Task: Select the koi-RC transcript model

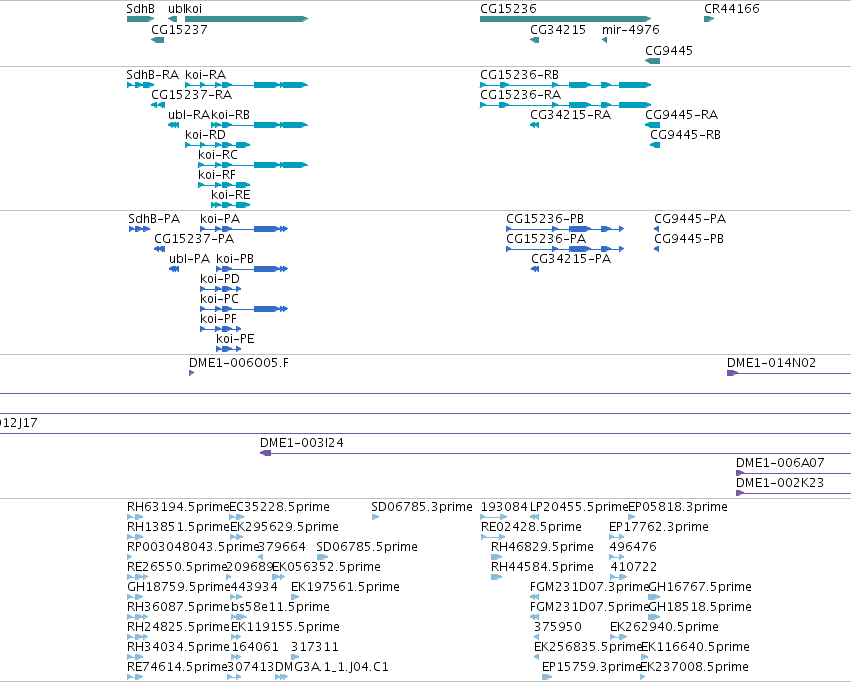Action: coord(253,165)
